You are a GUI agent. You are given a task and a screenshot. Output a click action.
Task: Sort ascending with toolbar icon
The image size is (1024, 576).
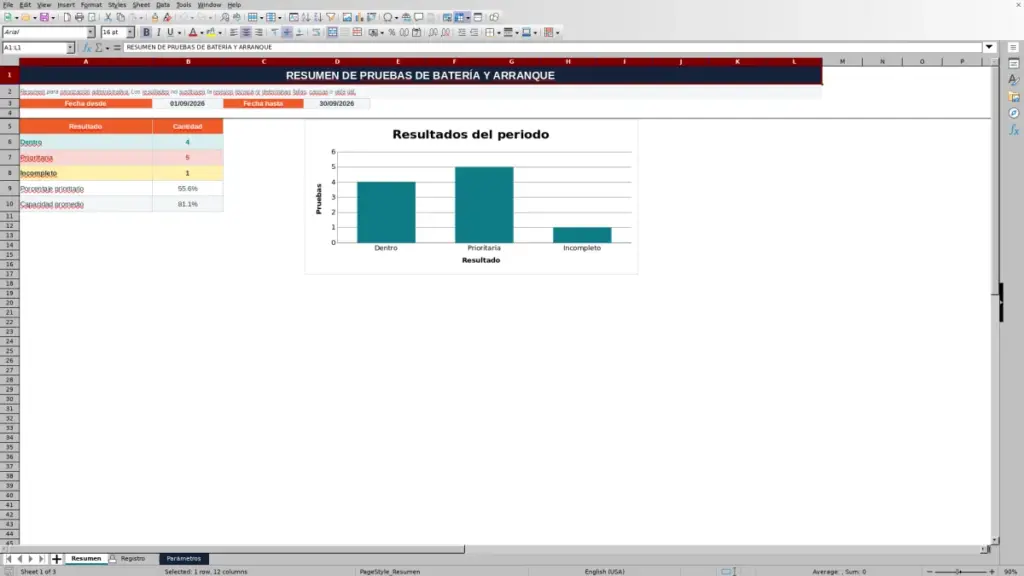[306, 17]
